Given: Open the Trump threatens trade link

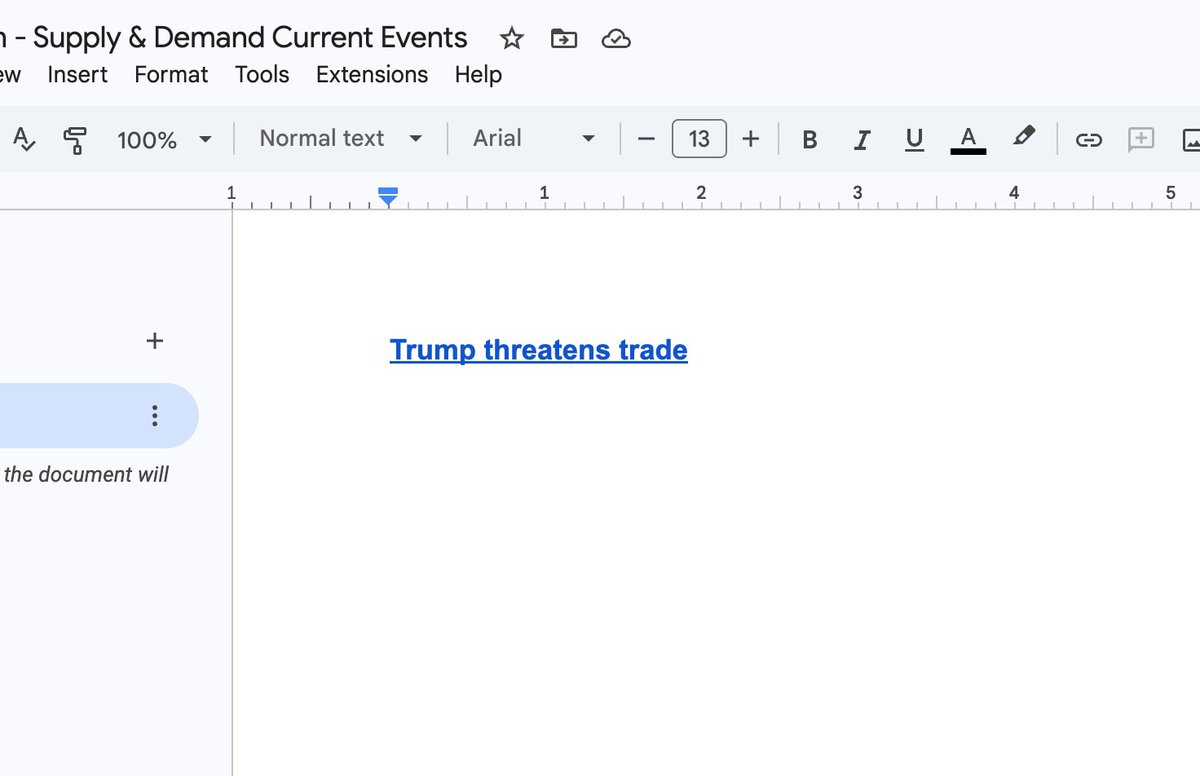Looking at the screenshot, I should (x=538, y=351).
